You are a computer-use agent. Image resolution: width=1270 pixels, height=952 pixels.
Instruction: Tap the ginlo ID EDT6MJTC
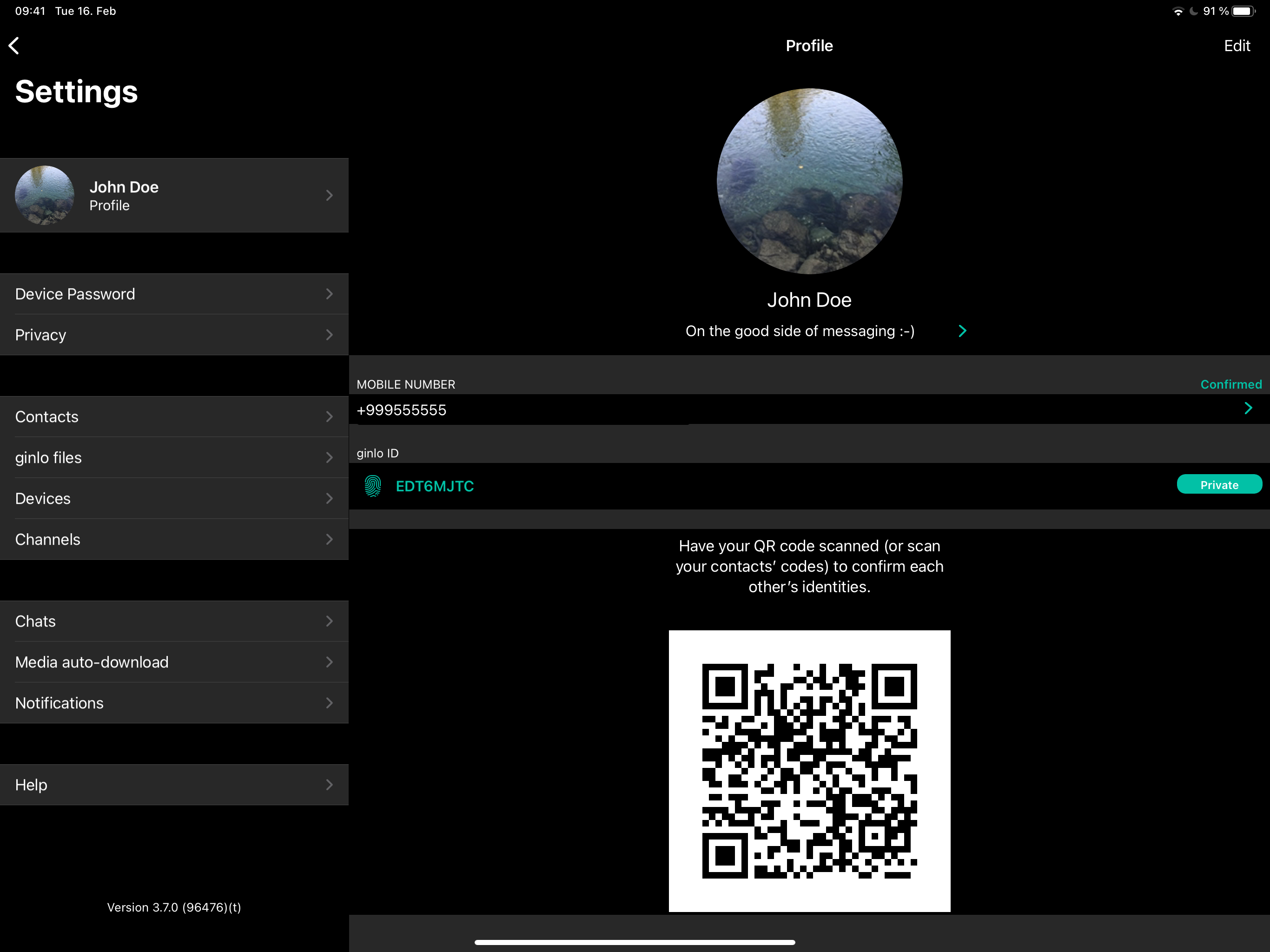pos(435,486)
